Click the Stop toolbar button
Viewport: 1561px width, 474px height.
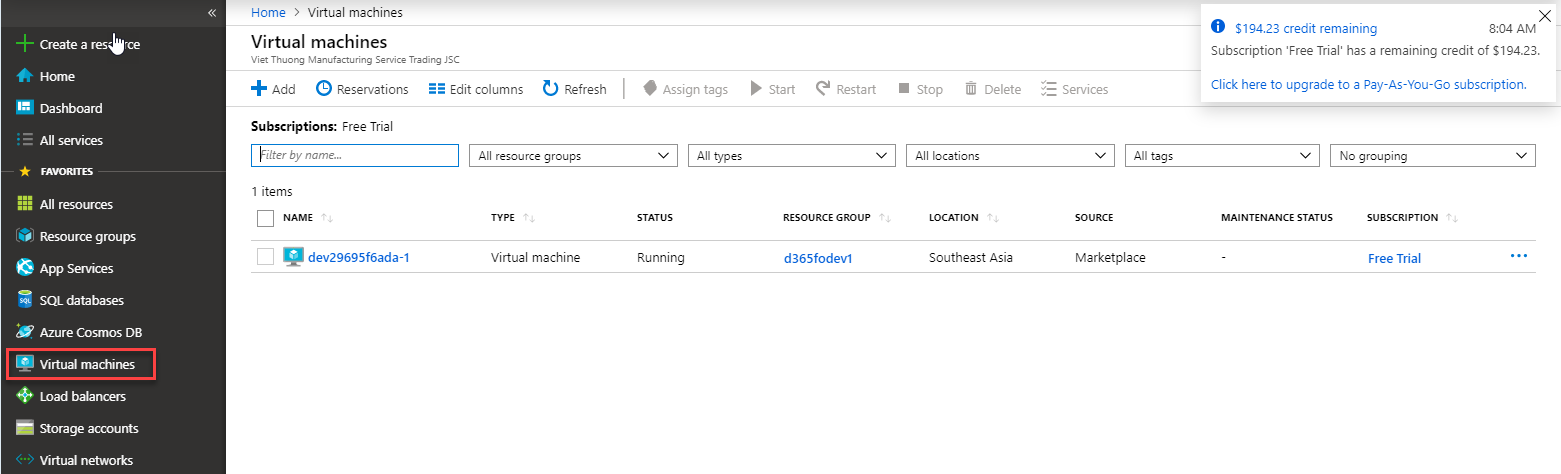click(920, 89)
